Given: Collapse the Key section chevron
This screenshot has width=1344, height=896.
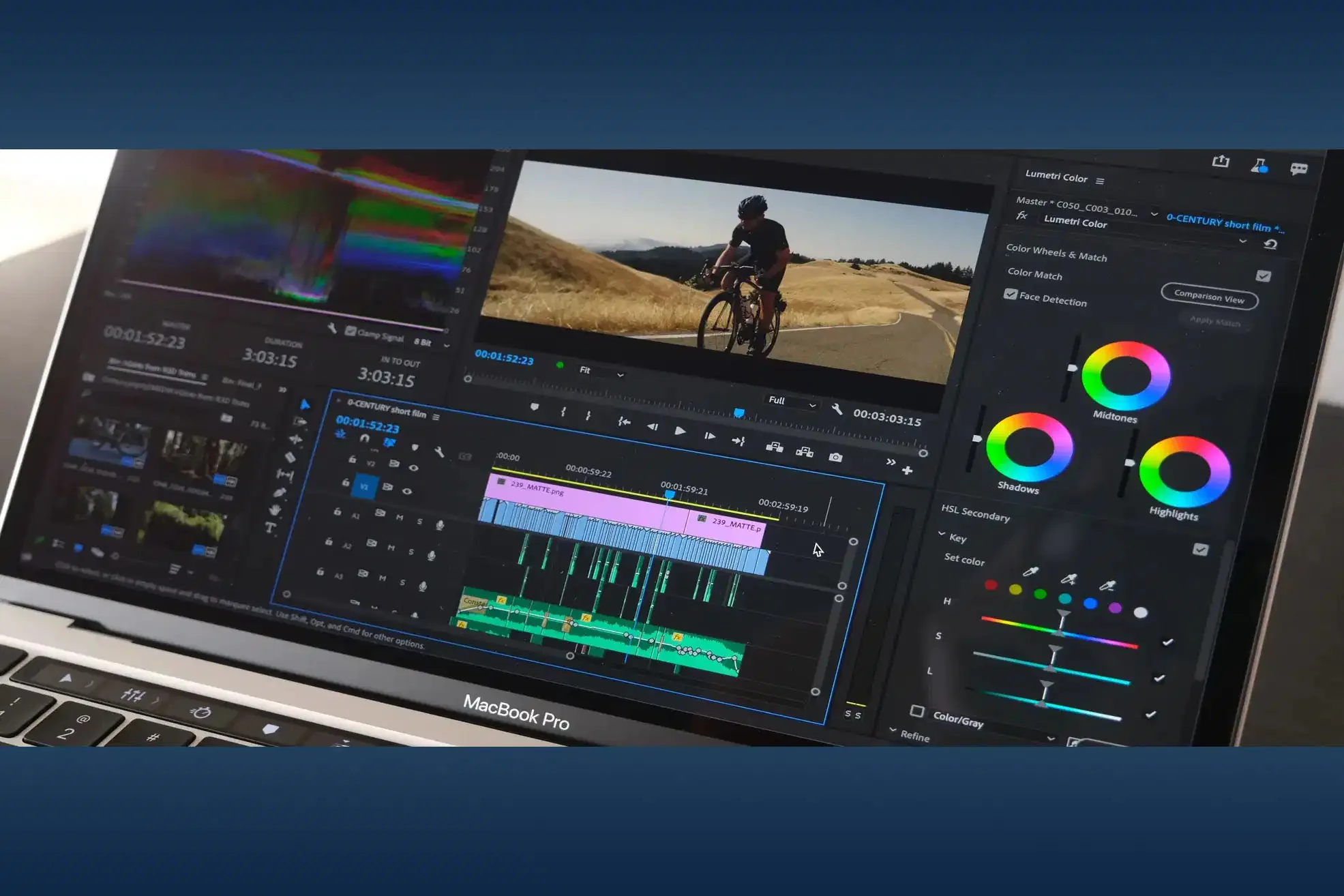Looking at the screenshot, I should pyautogui.click(x=942, y=534).
